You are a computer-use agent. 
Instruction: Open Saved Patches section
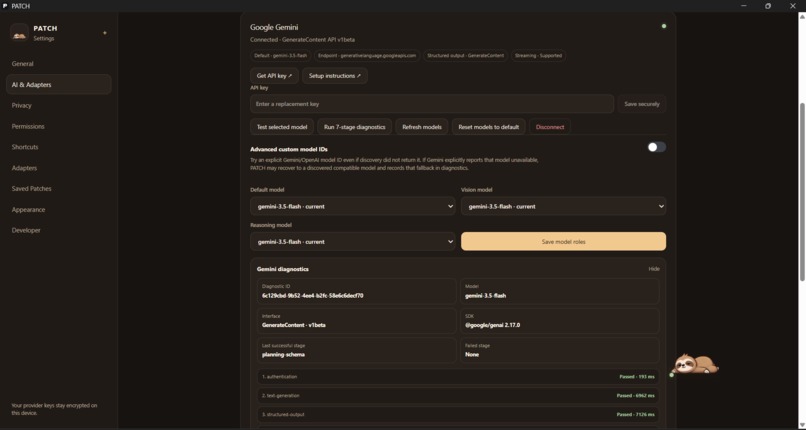tap(59, 189)
